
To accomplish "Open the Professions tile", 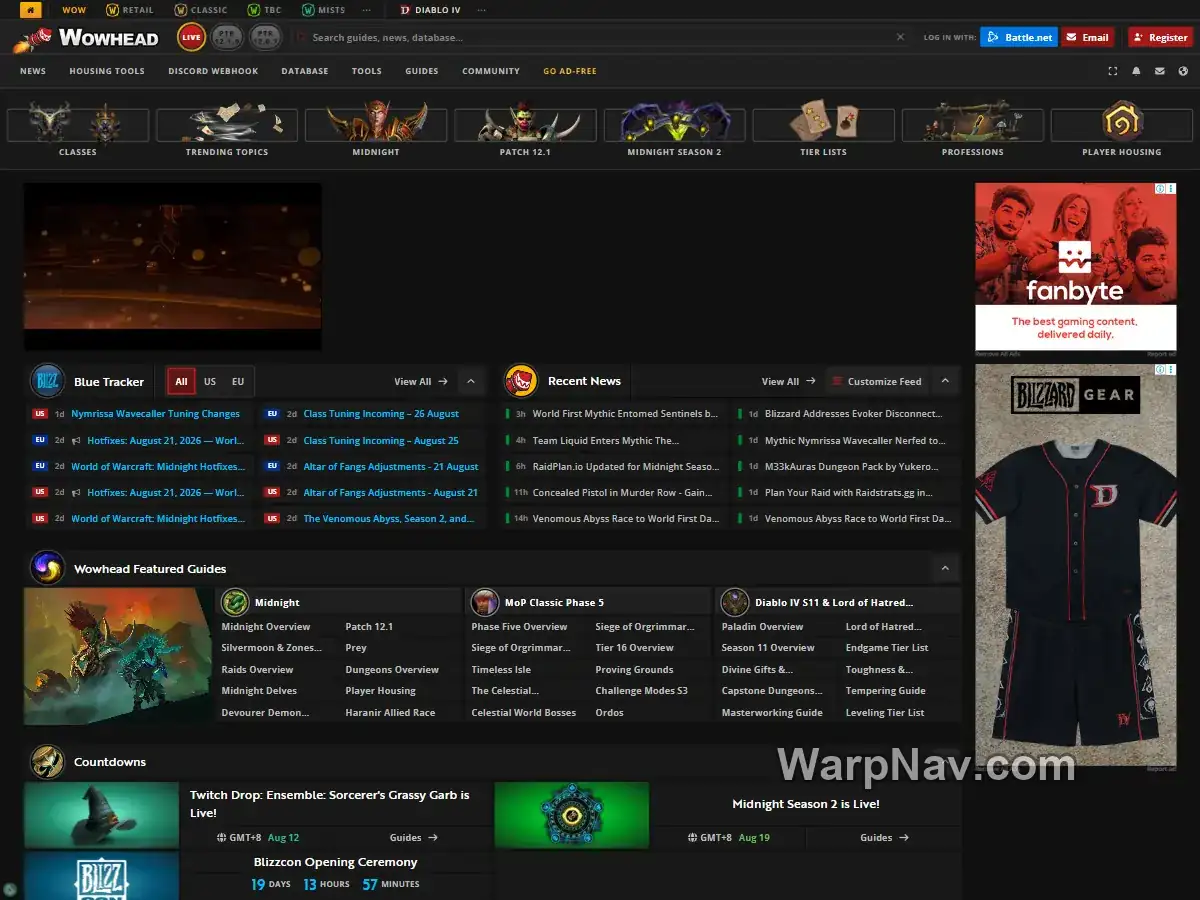I will pyautogui.click(x=972, y=129).
